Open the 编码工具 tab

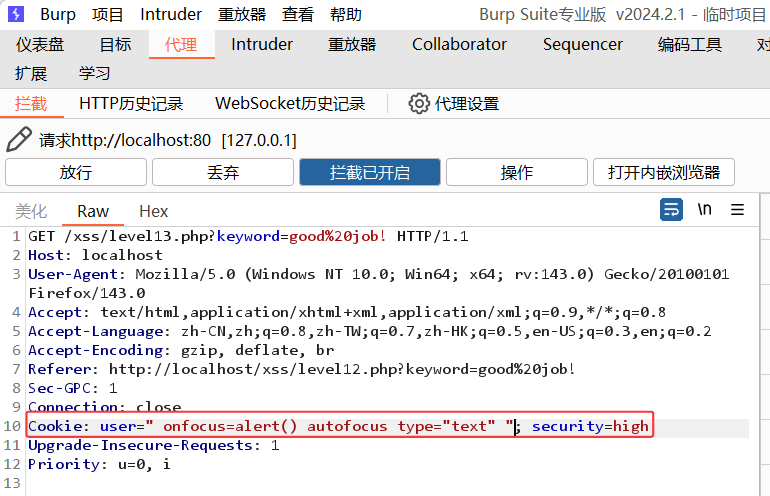click(x=689, y=44)
